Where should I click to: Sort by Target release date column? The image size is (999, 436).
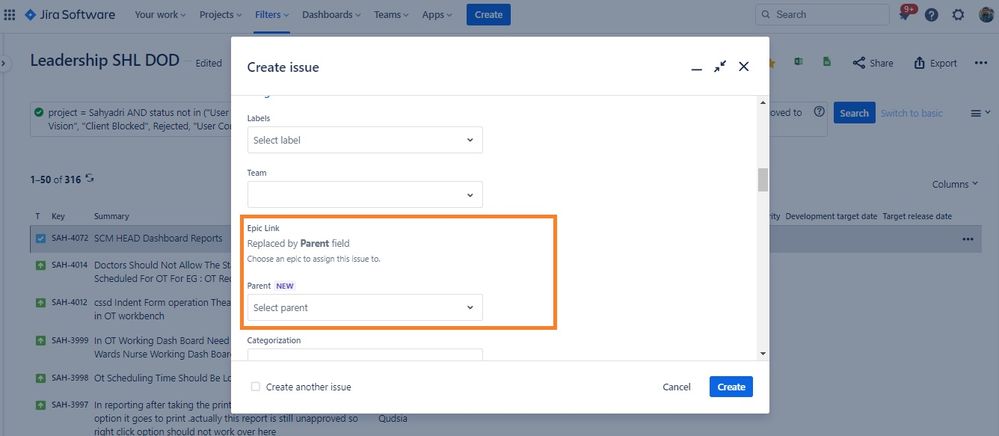tap(917, 216)
